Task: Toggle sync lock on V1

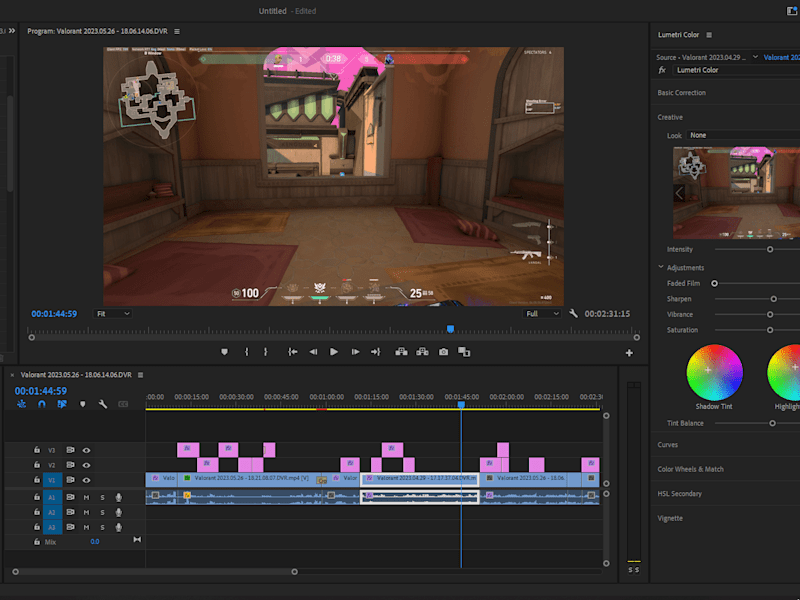Action: [x=70, y=480]
